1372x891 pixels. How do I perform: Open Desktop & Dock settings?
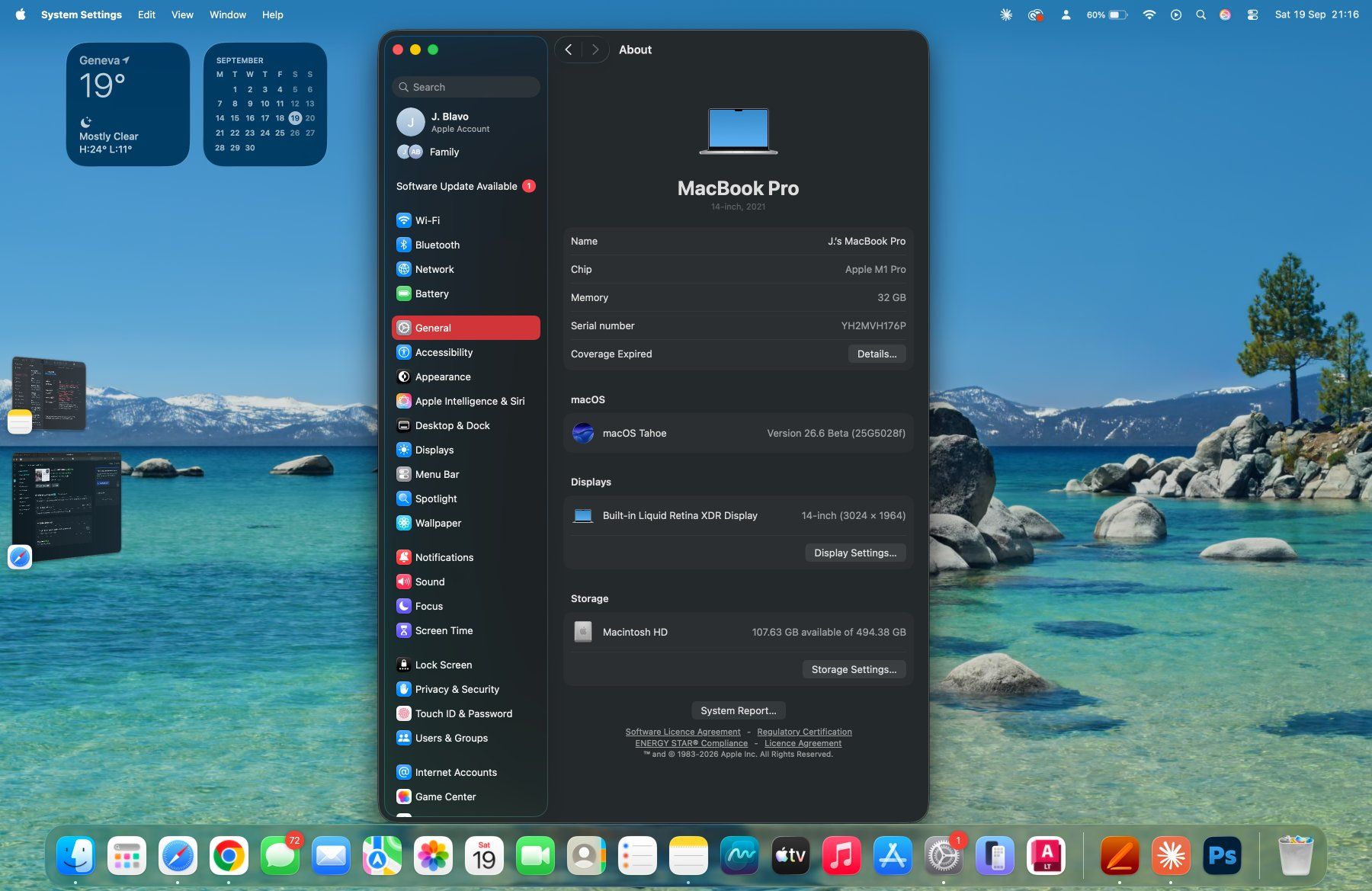click(466, 425)
